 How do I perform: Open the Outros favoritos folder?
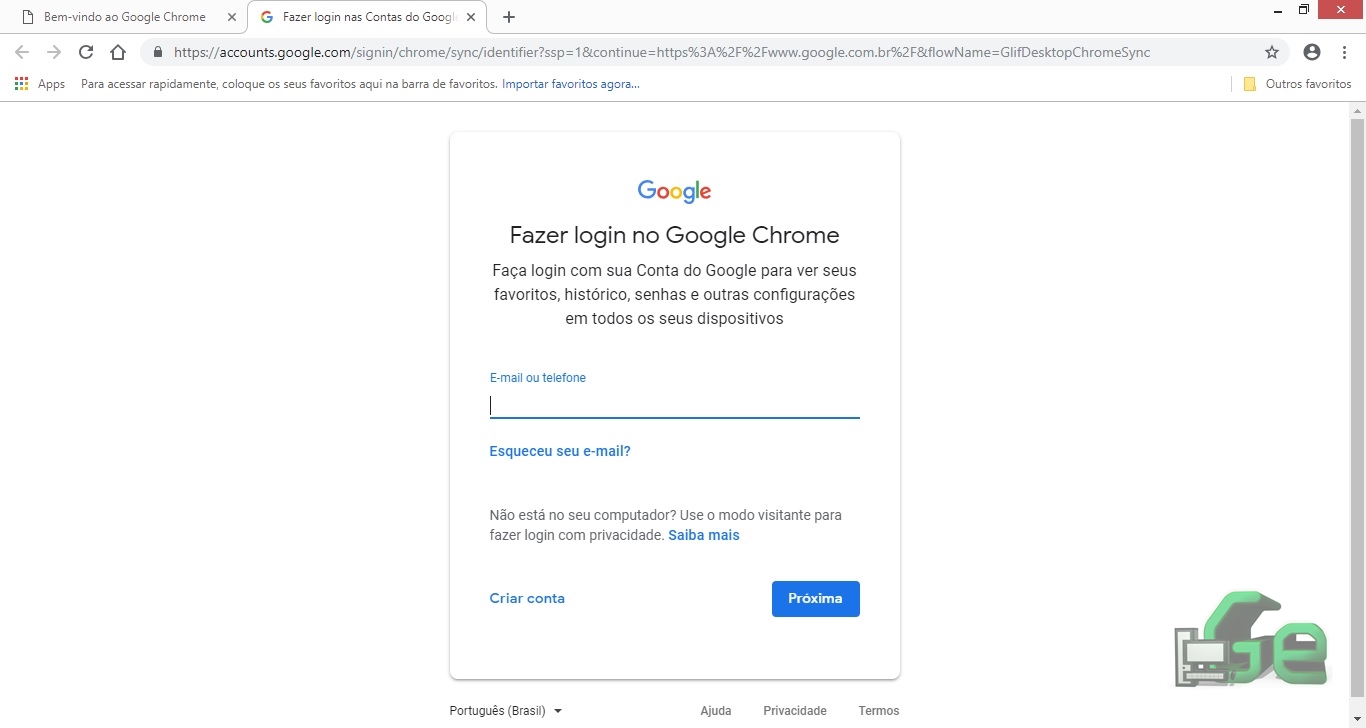pyautogui.click(x=1297, y=84)
